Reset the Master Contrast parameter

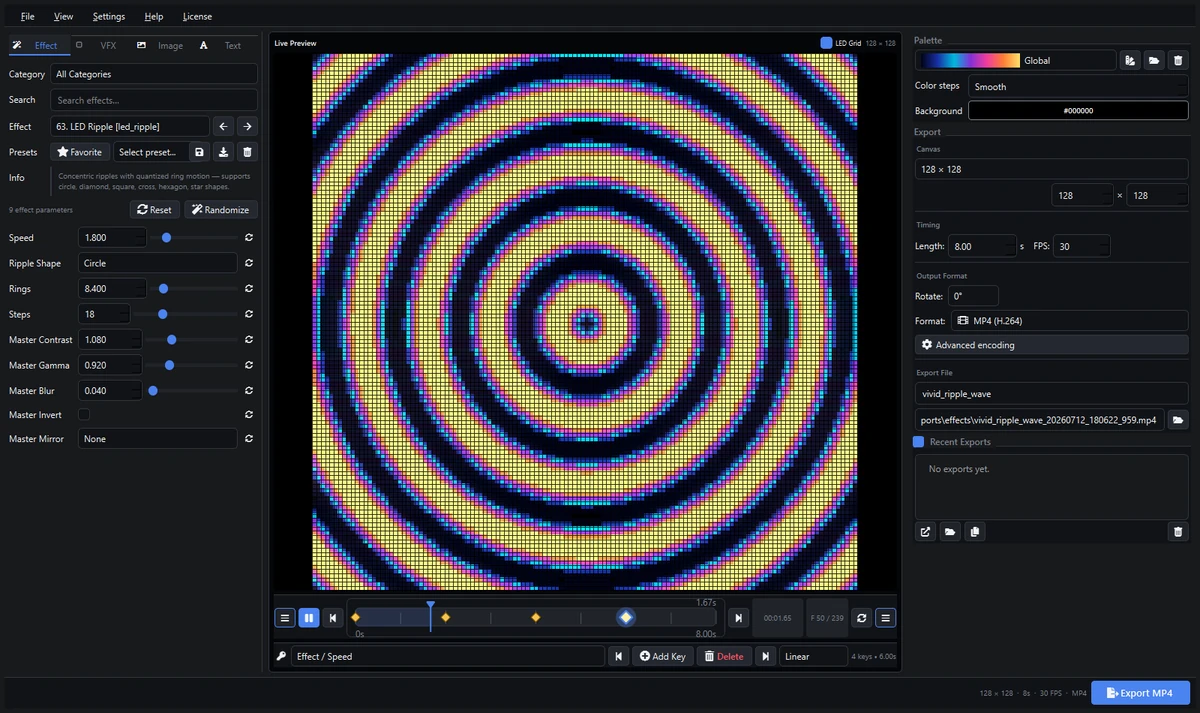click(248, 340)
